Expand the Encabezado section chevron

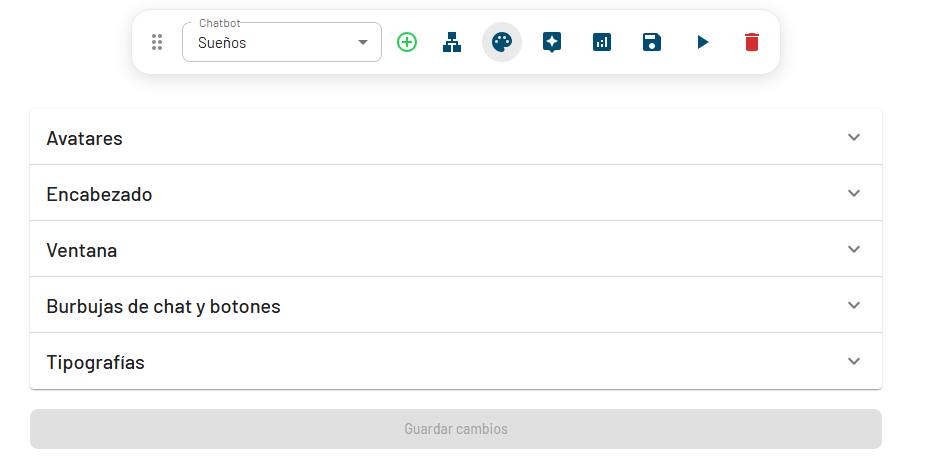click(x=853, y=193)
